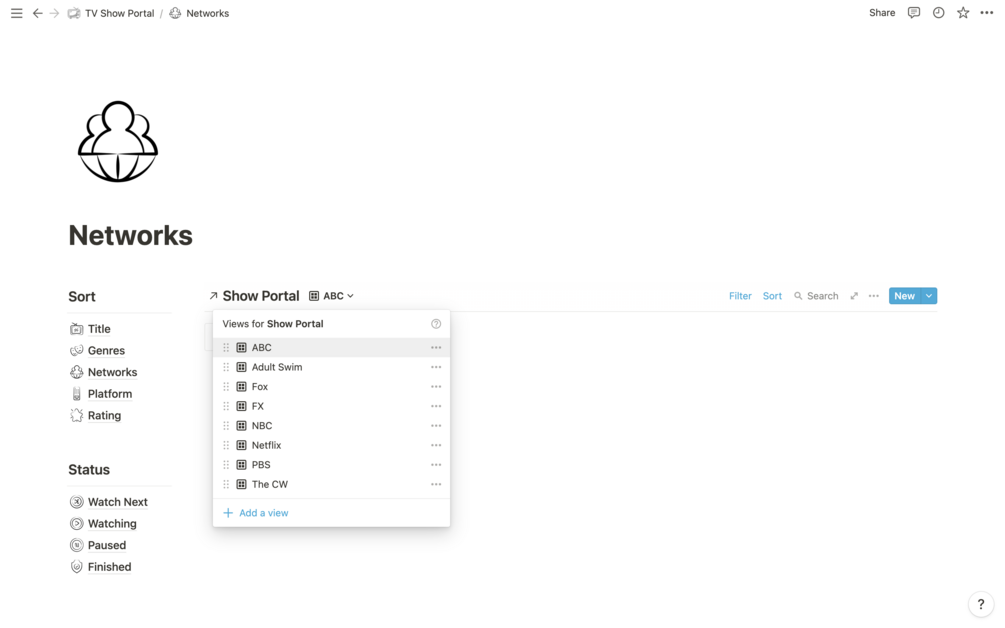Viewport: 1005px width, 628px height.
Task: Select the PBS view
Action: pyautogui.click(x=331, y=465)
